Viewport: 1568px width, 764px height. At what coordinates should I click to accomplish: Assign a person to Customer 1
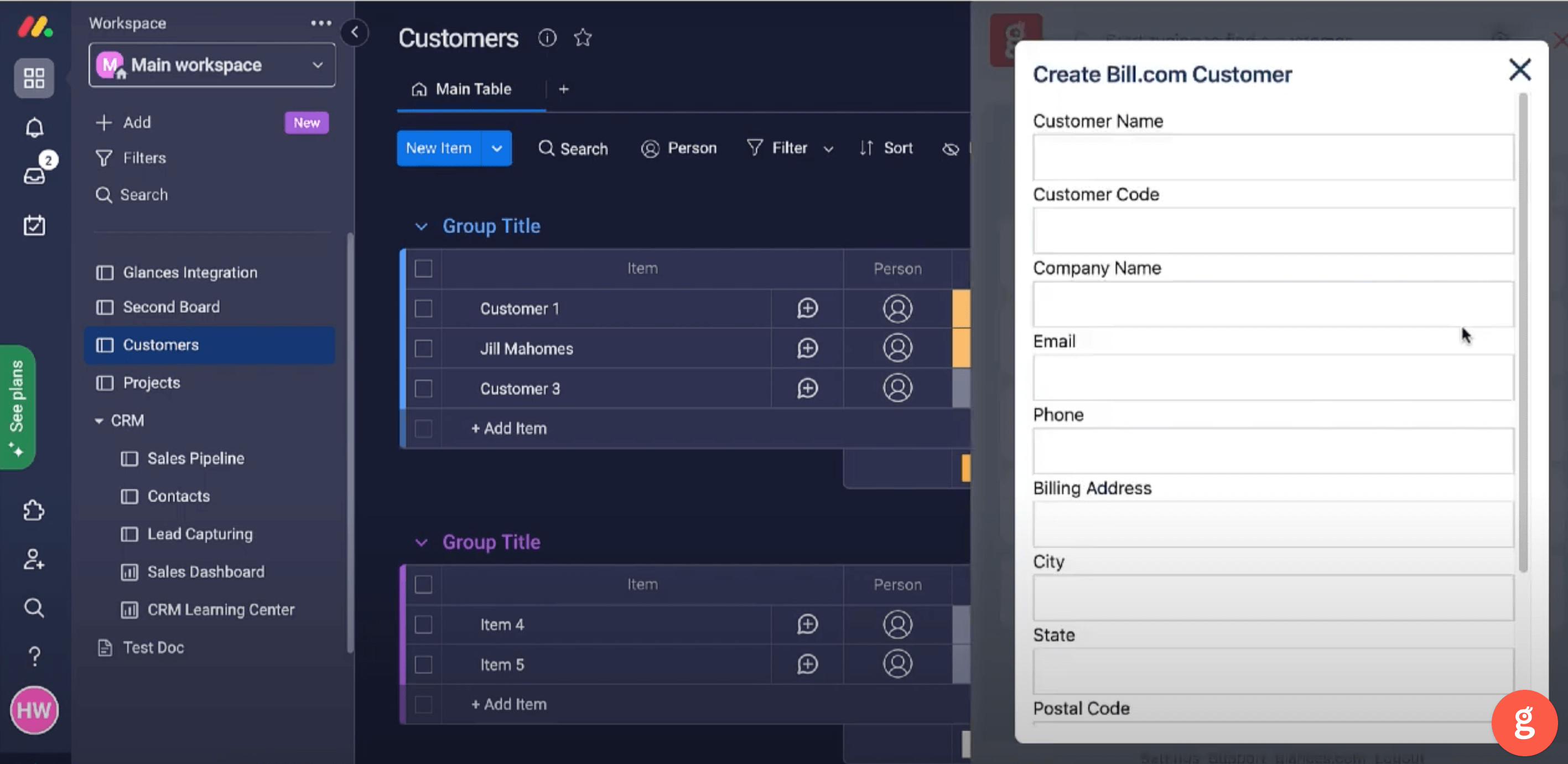[897, 308]
